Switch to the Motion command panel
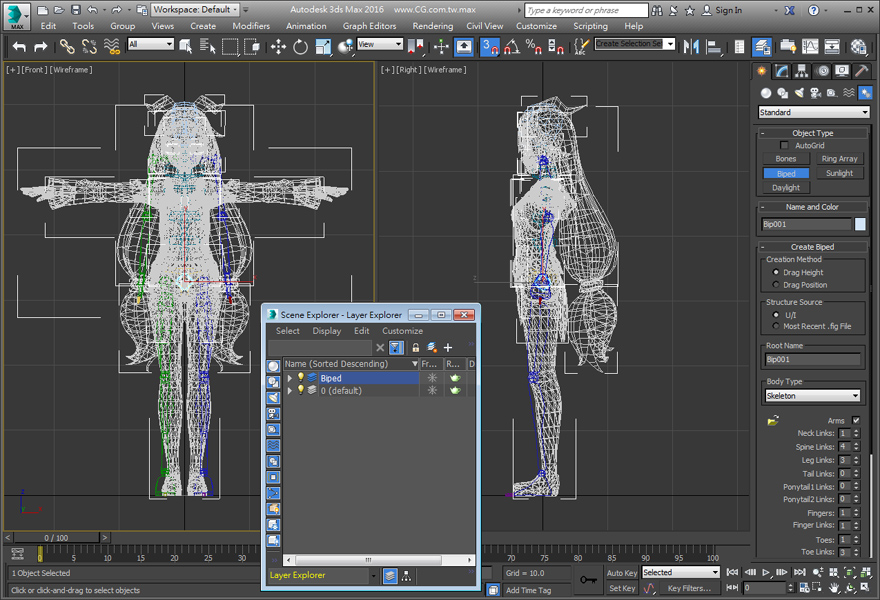Viewport: 880px width, 600px height. 823,71
